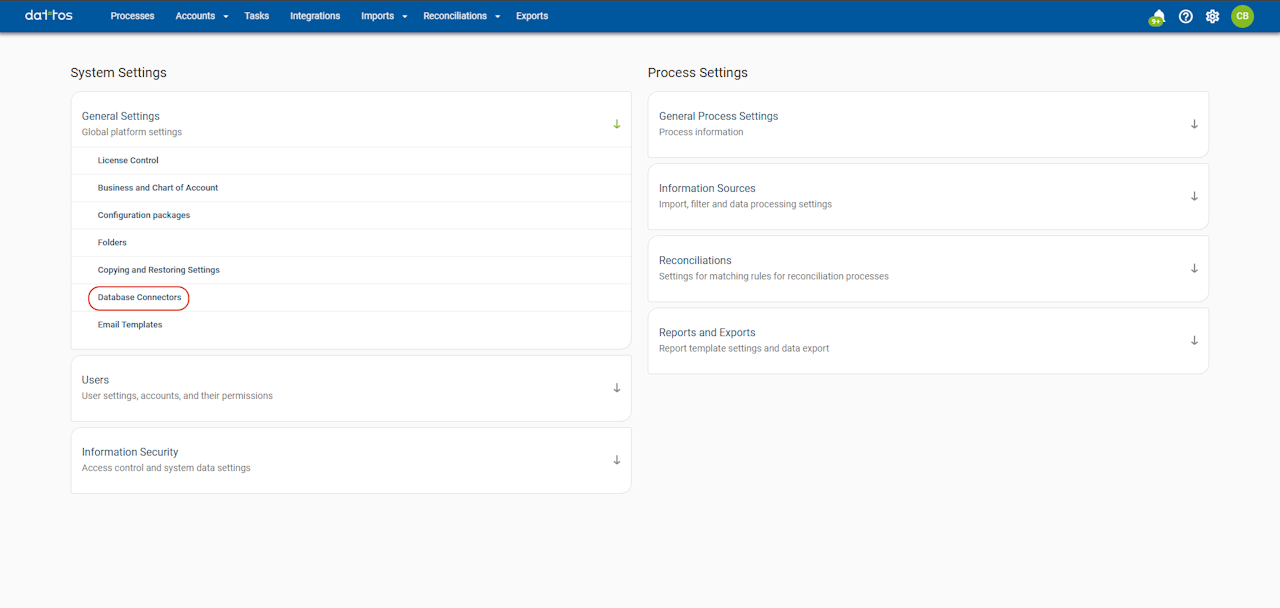Select Email Templates item
Image resolution: width=1280 pixels, height=608 pixels.
click(x=130, y=325)
